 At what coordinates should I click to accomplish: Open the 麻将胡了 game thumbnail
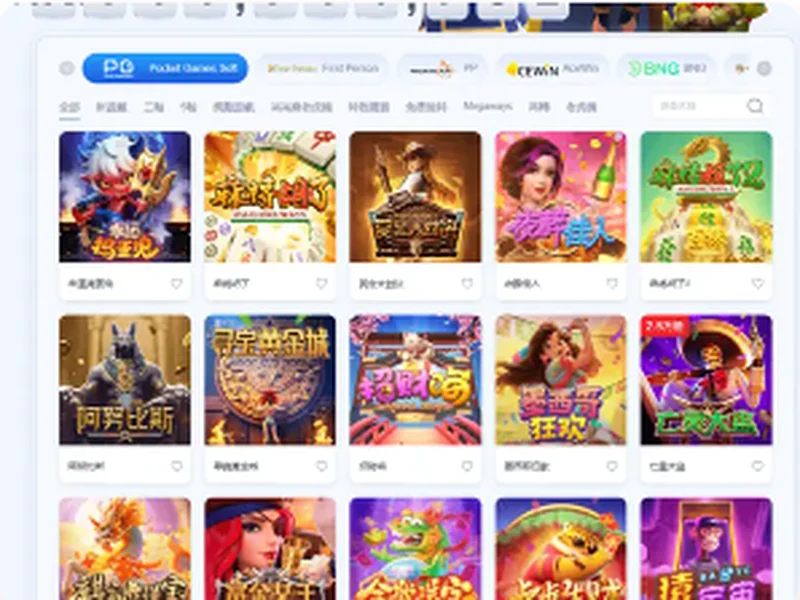pos(270,197)
